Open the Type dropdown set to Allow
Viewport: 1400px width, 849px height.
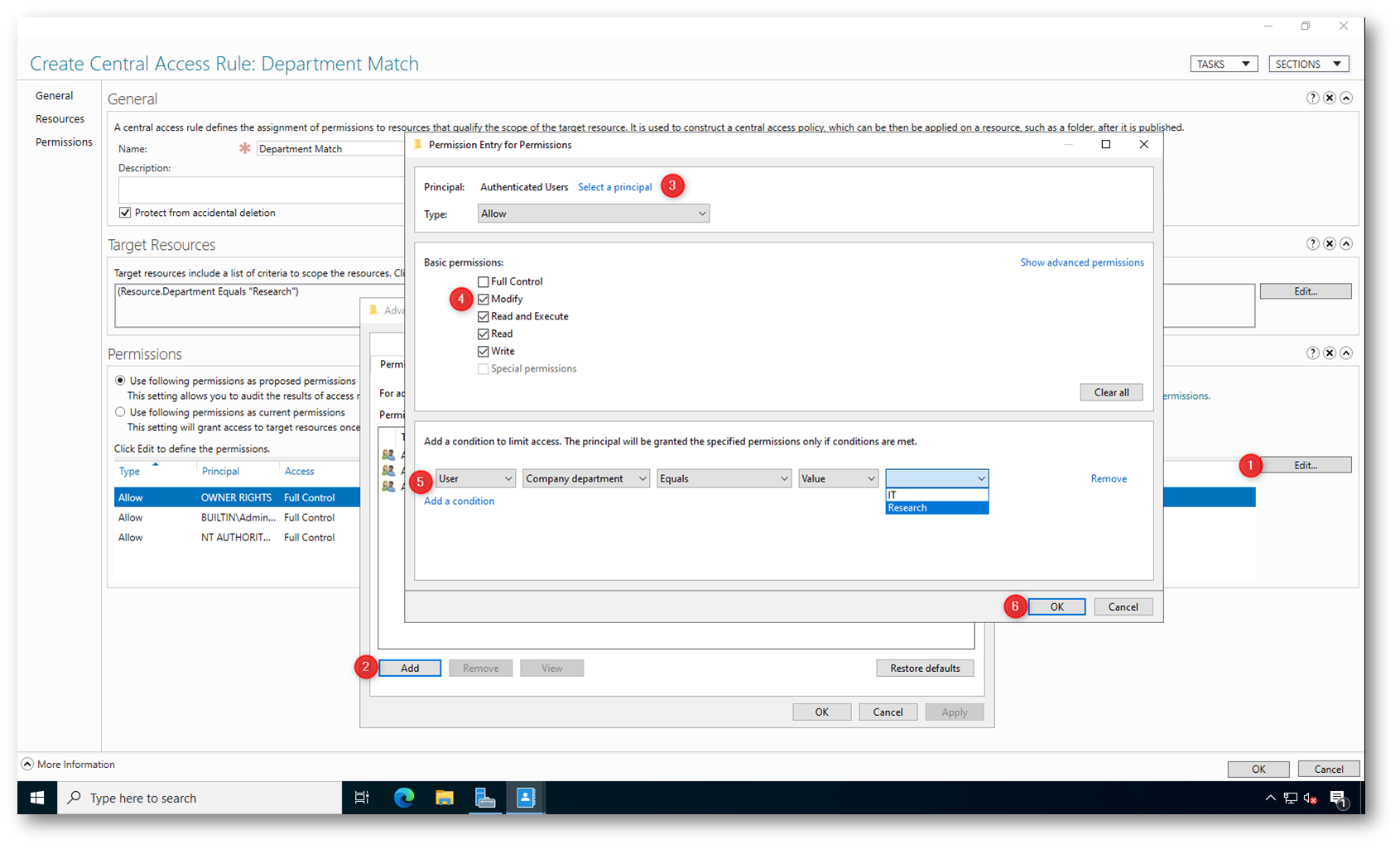(x=593, y=213)
